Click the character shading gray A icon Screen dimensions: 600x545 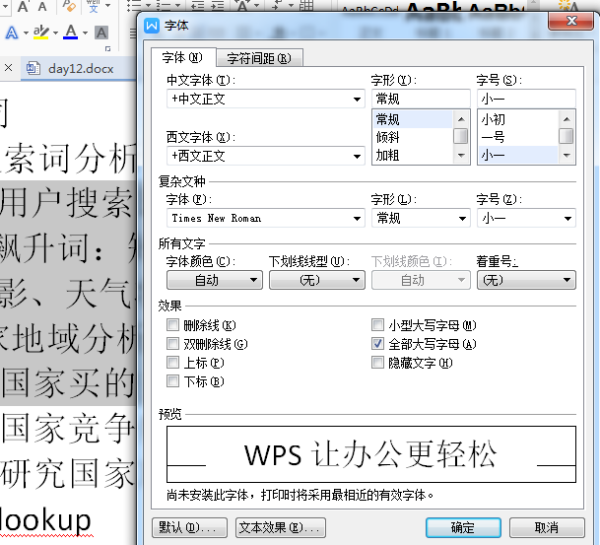(101, 33)
